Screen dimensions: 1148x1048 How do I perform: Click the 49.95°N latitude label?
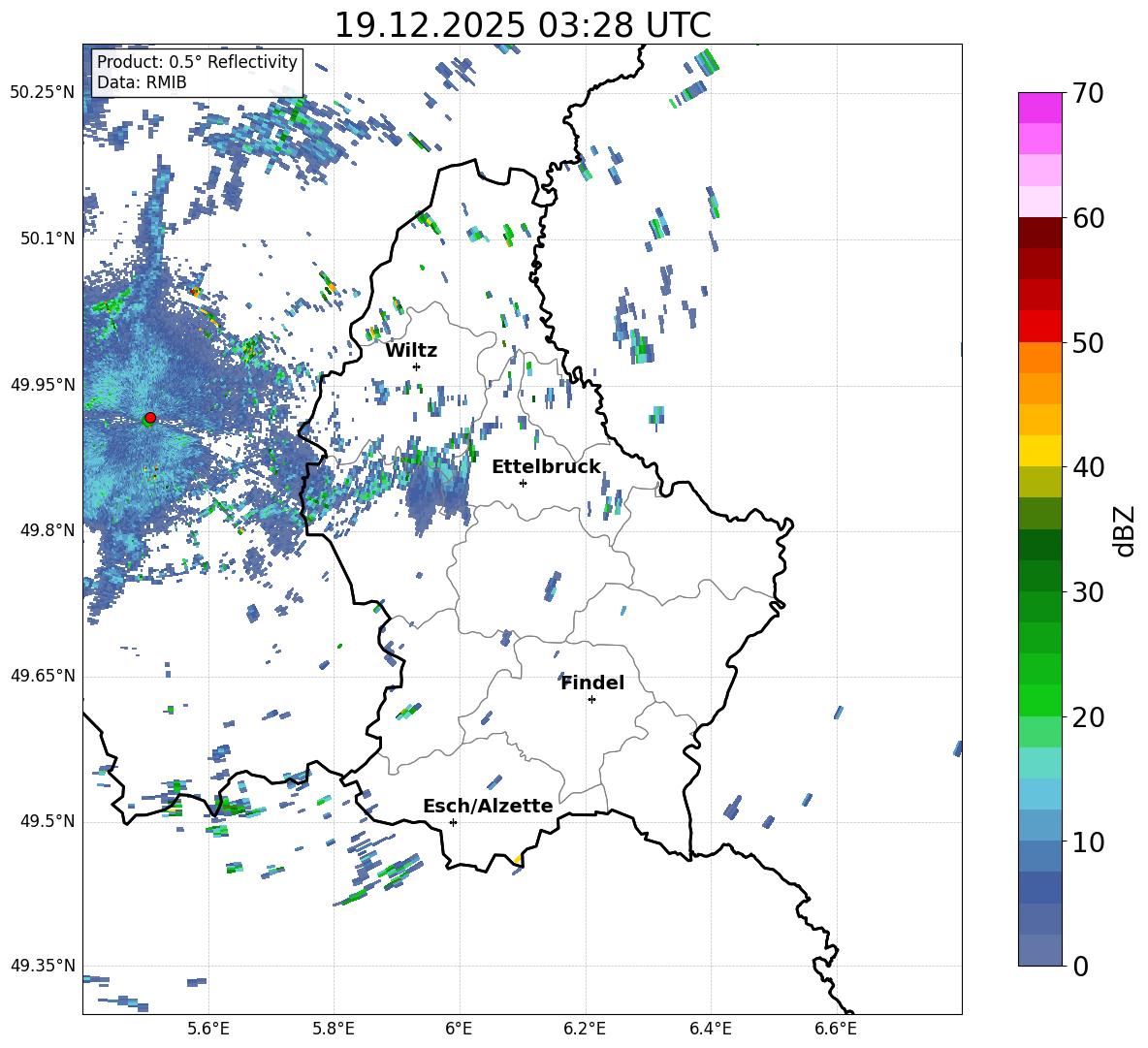[x=43, y=384]
